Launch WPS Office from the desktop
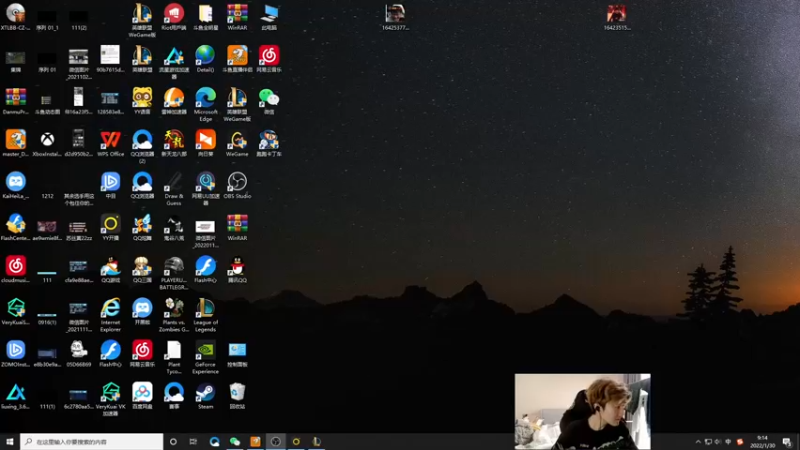 pyautogui.click(x=110, y=143)
